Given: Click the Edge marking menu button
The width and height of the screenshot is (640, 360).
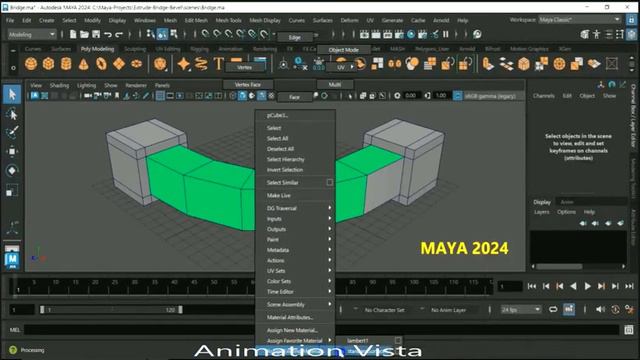Looking at the screenshot, I should [295, 37].
